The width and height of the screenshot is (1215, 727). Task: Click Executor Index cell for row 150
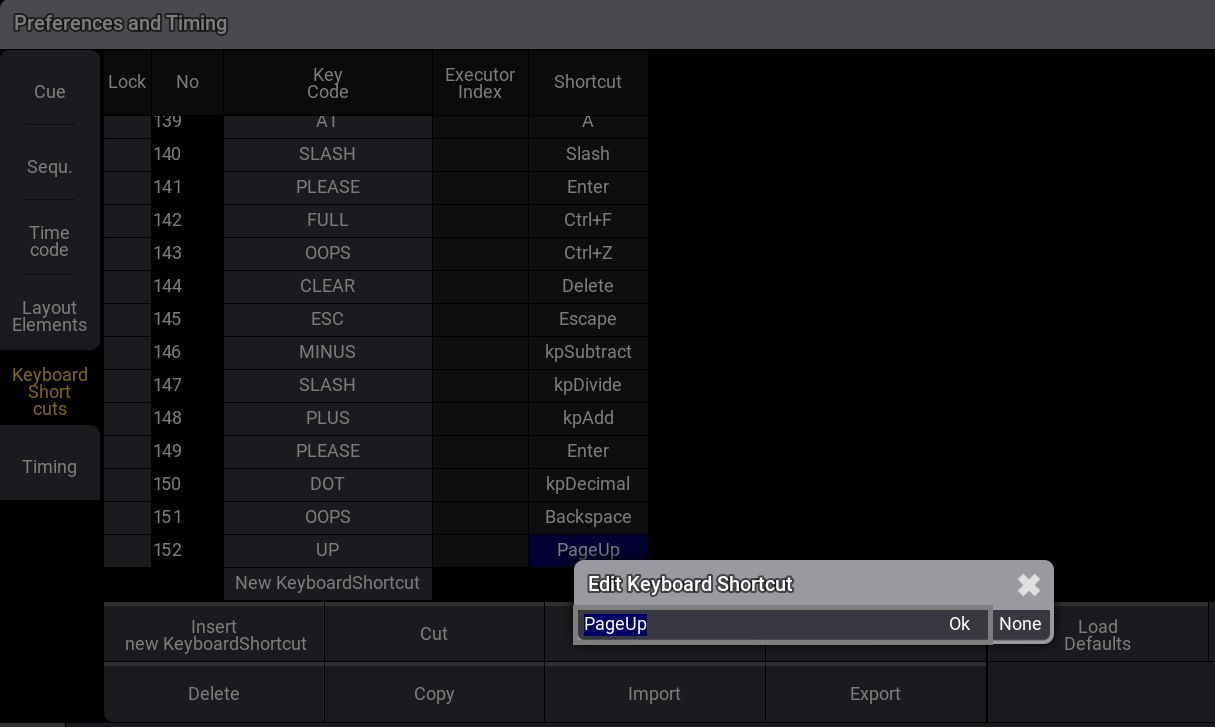tap(480, 484)
